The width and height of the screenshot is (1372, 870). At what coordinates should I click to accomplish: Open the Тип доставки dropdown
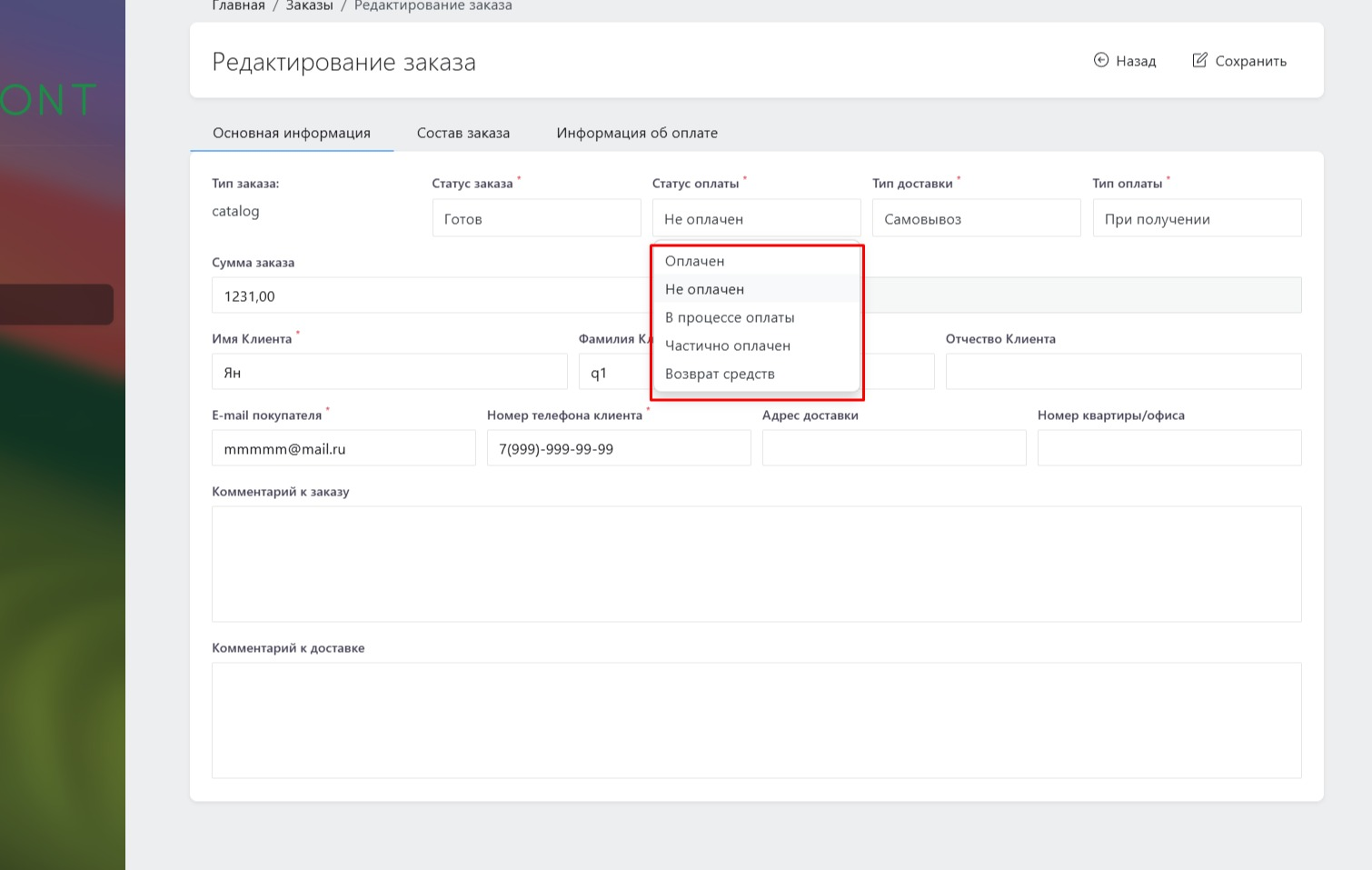(x=976, y=218)
